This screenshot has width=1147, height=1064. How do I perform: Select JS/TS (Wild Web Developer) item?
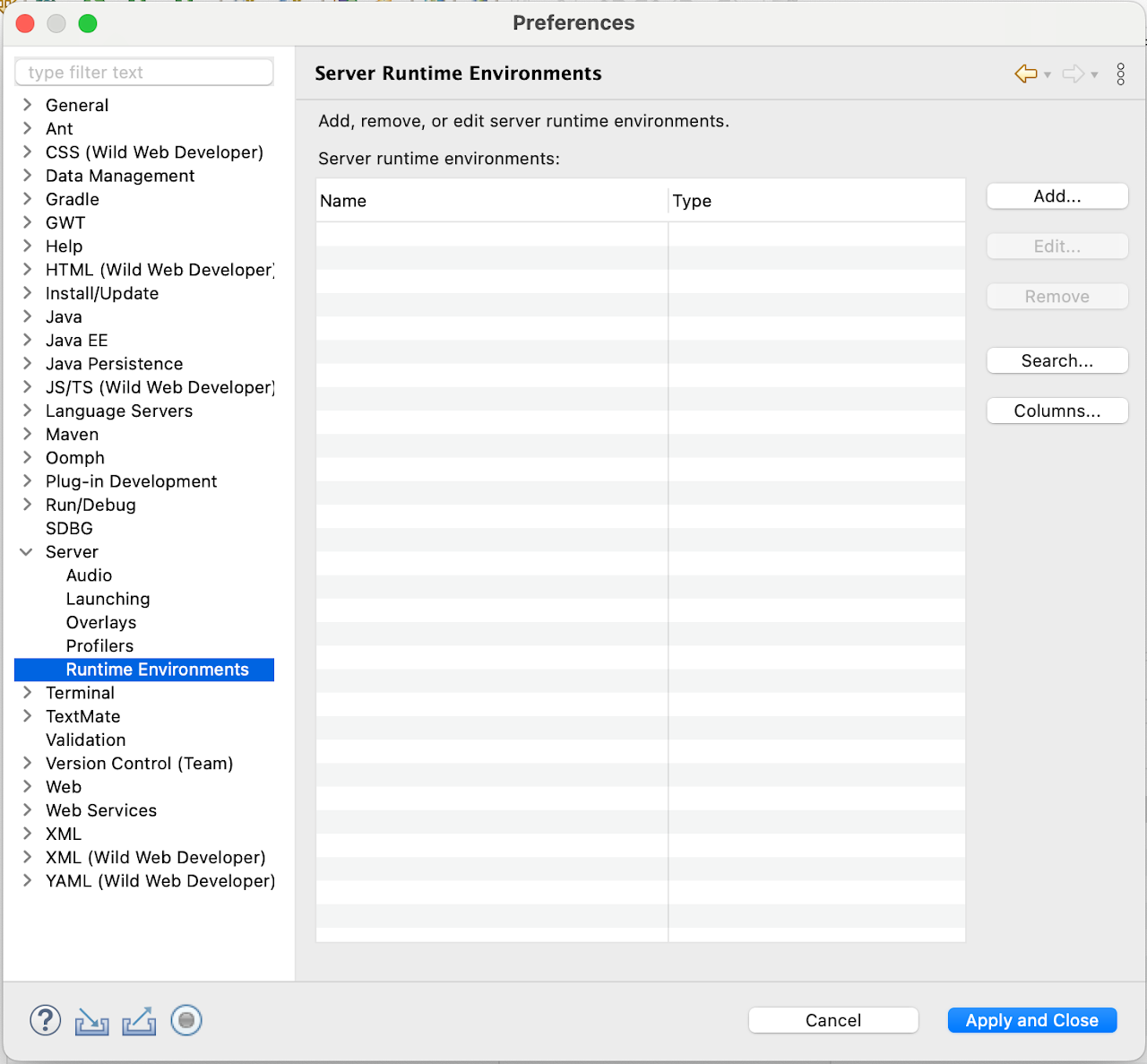coord(160,387)
